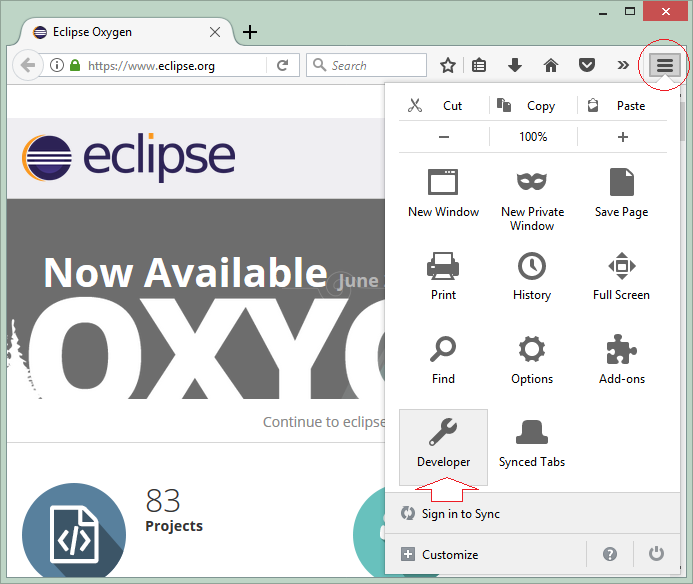This screenshot has height=584, width=693.
Task: Select the Eclipse Oxygen tab
Action: click(124, 32)
